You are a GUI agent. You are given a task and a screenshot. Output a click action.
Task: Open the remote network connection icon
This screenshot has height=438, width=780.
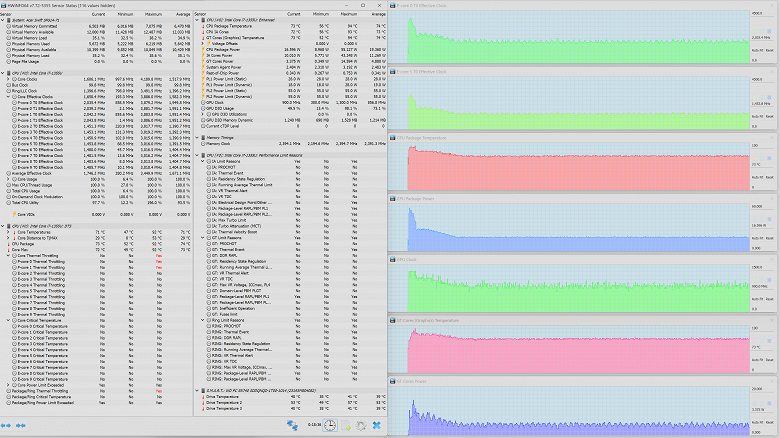point(292,425)
